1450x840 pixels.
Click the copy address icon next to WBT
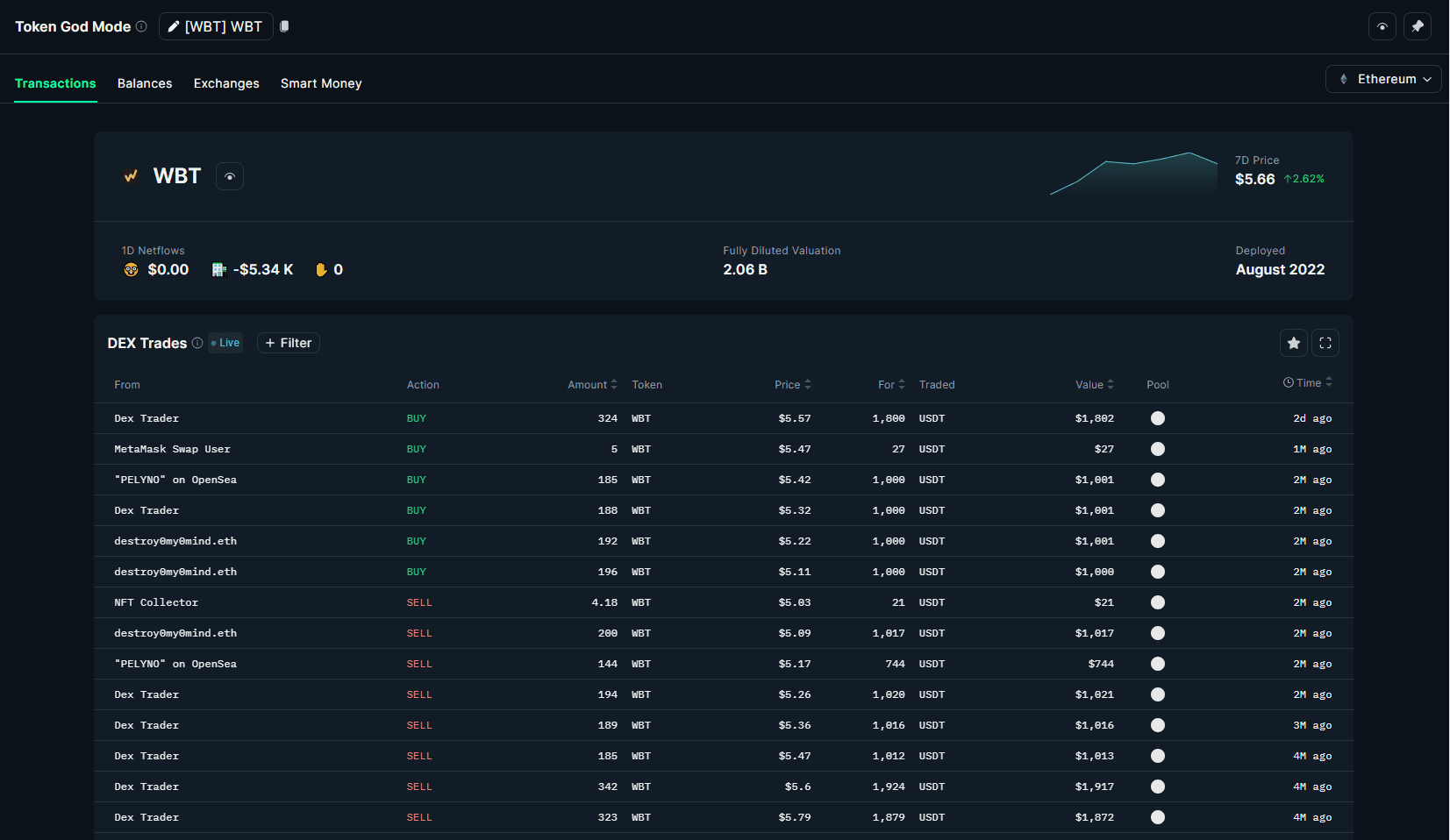tap(284, 26)
